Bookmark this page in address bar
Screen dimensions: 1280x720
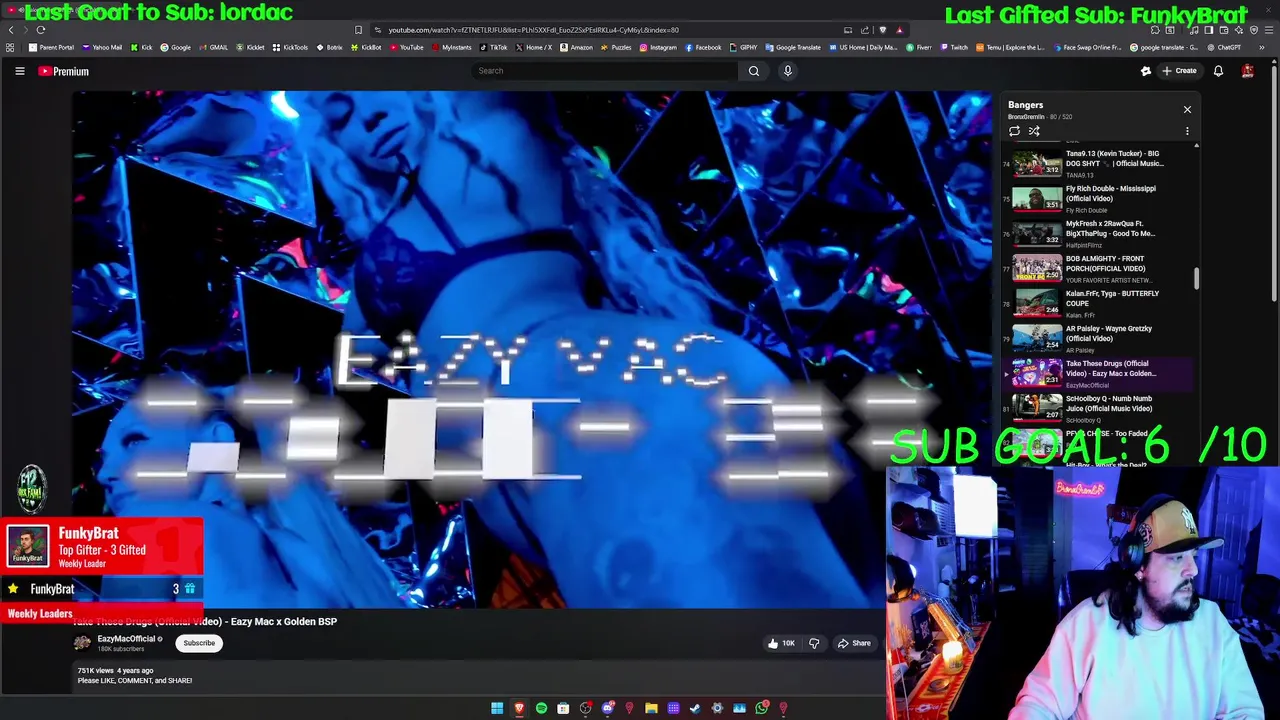[358, 30]
